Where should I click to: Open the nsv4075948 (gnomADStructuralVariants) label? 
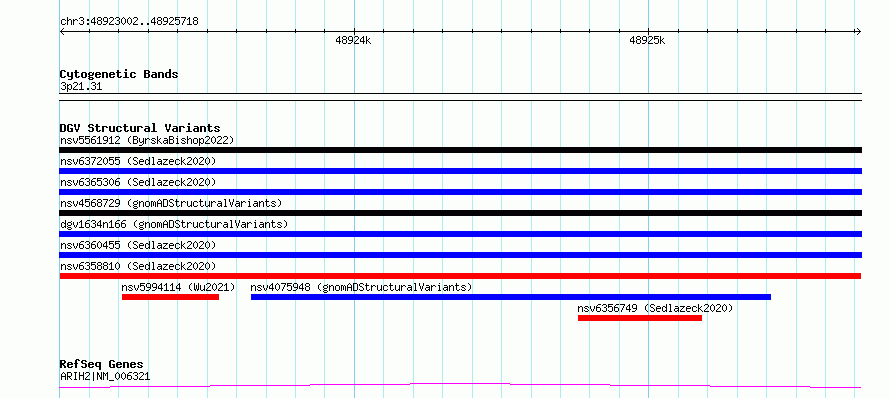coord(361,287)
